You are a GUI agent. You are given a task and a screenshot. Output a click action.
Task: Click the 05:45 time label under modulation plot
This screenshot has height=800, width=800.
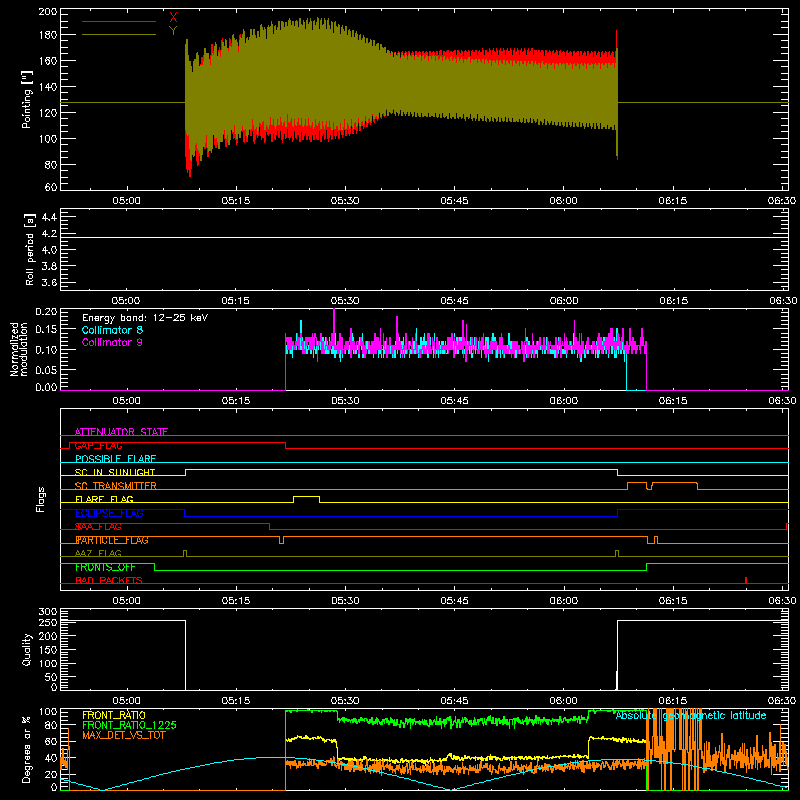pyautogui.click(x=454, y=401)
